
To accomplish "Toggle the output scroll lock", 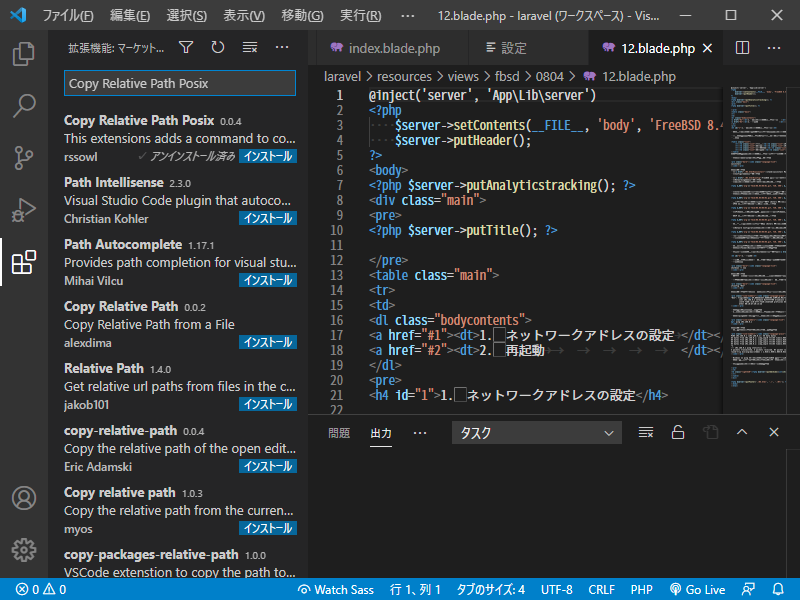I will tap(678, 432).
